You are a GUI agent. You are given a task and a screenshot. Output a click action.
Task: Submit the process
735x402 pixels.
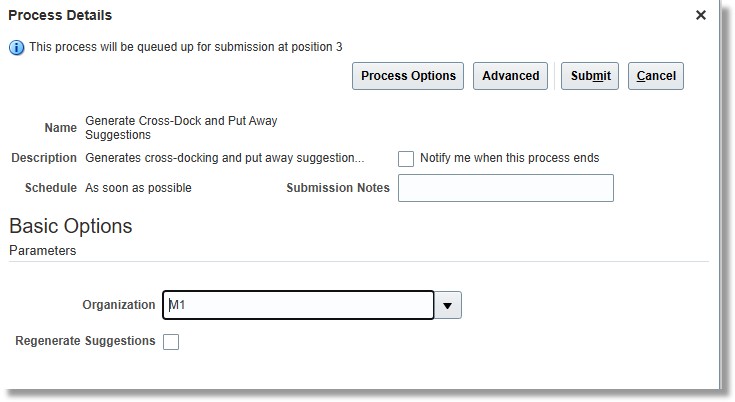coord(590,76)
